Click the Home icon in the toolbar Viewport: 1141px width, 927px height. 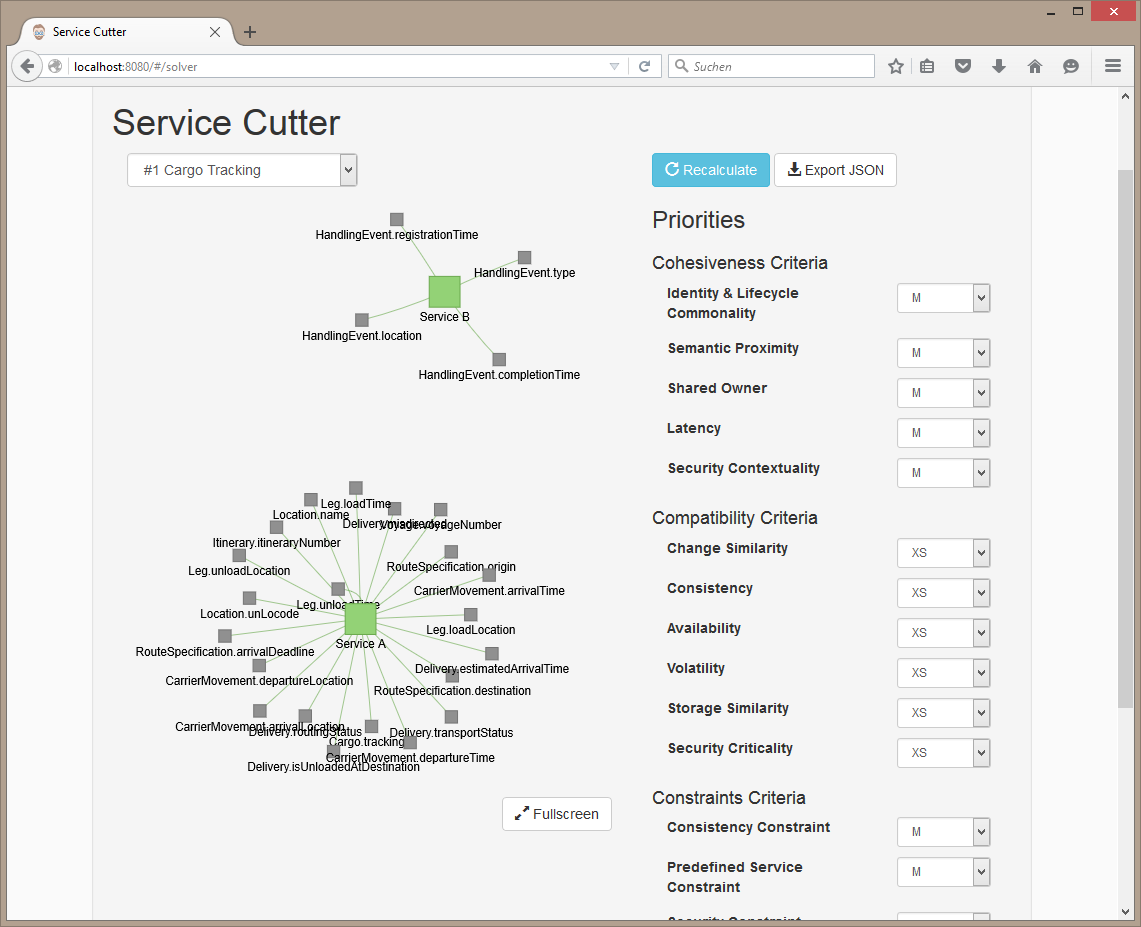[1034, 66]
